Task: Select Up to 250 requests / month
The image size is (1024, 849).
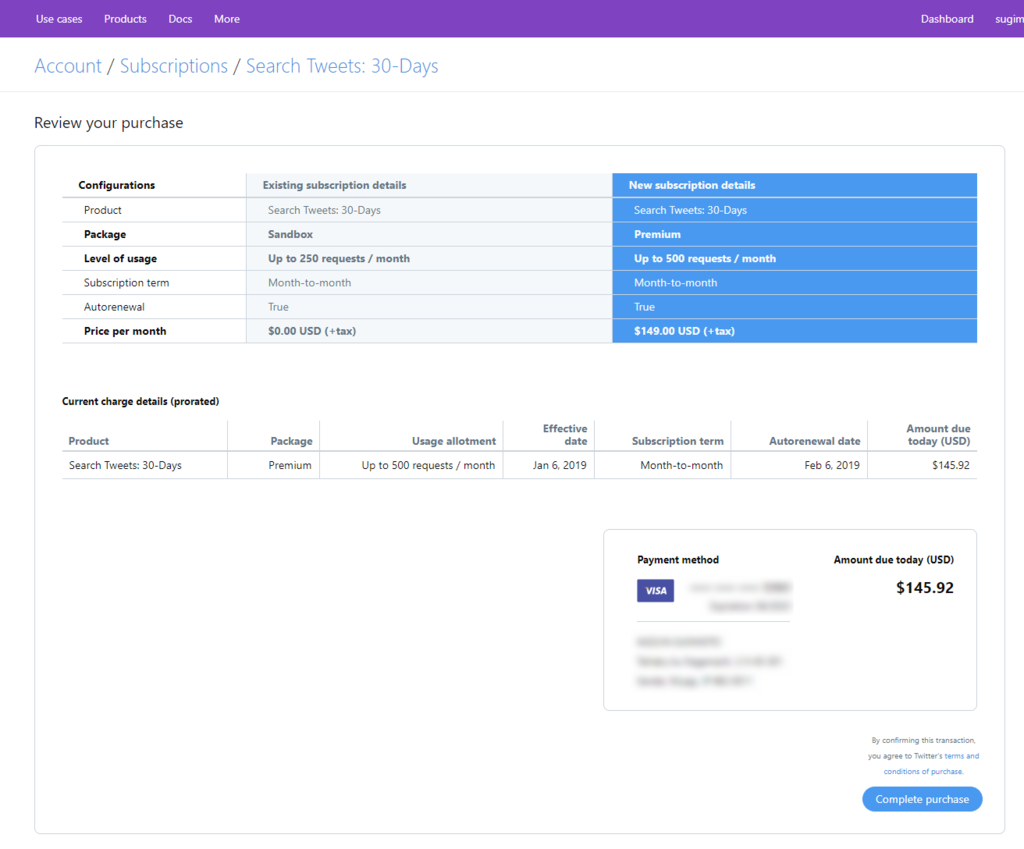Action: pos(339,259)
